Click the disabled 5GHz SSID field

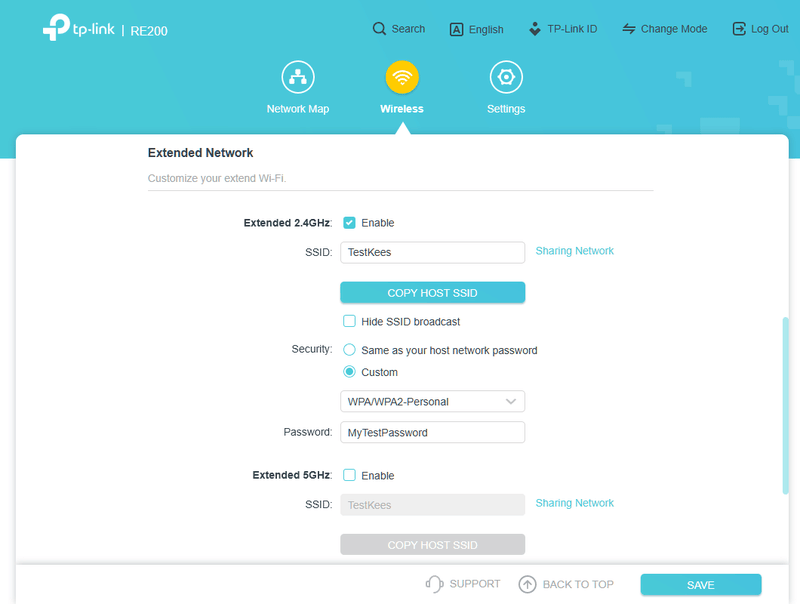(433, 505)
